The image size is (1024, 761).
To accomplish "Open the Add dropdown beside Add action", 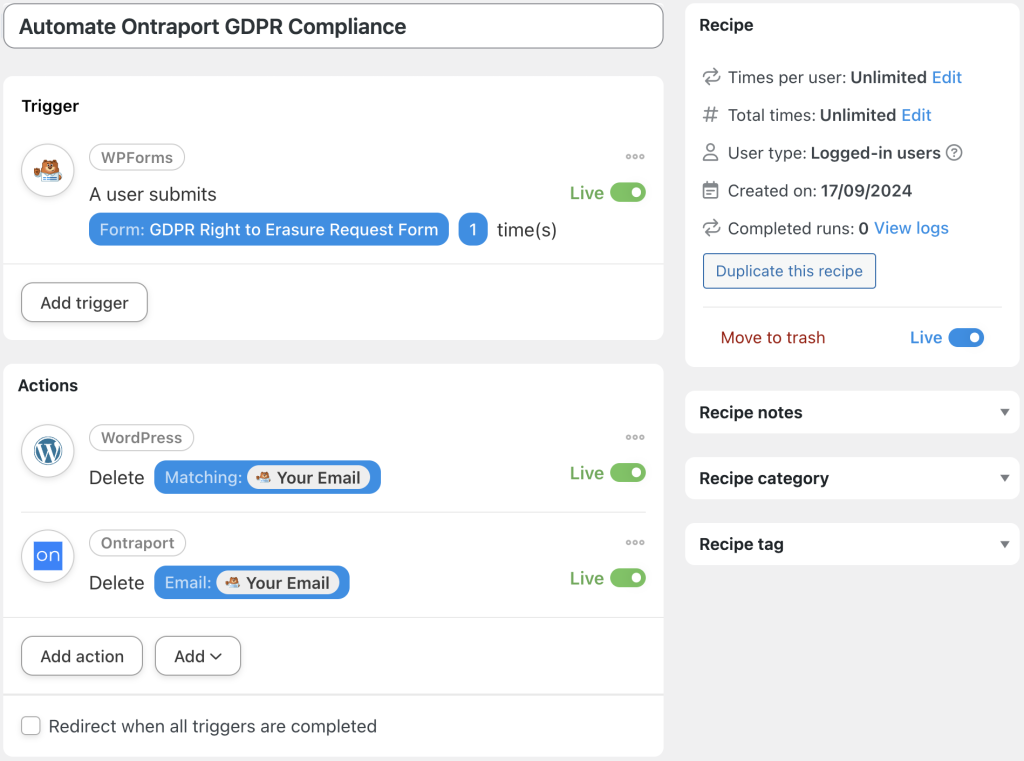I will (x=197, y=656).
